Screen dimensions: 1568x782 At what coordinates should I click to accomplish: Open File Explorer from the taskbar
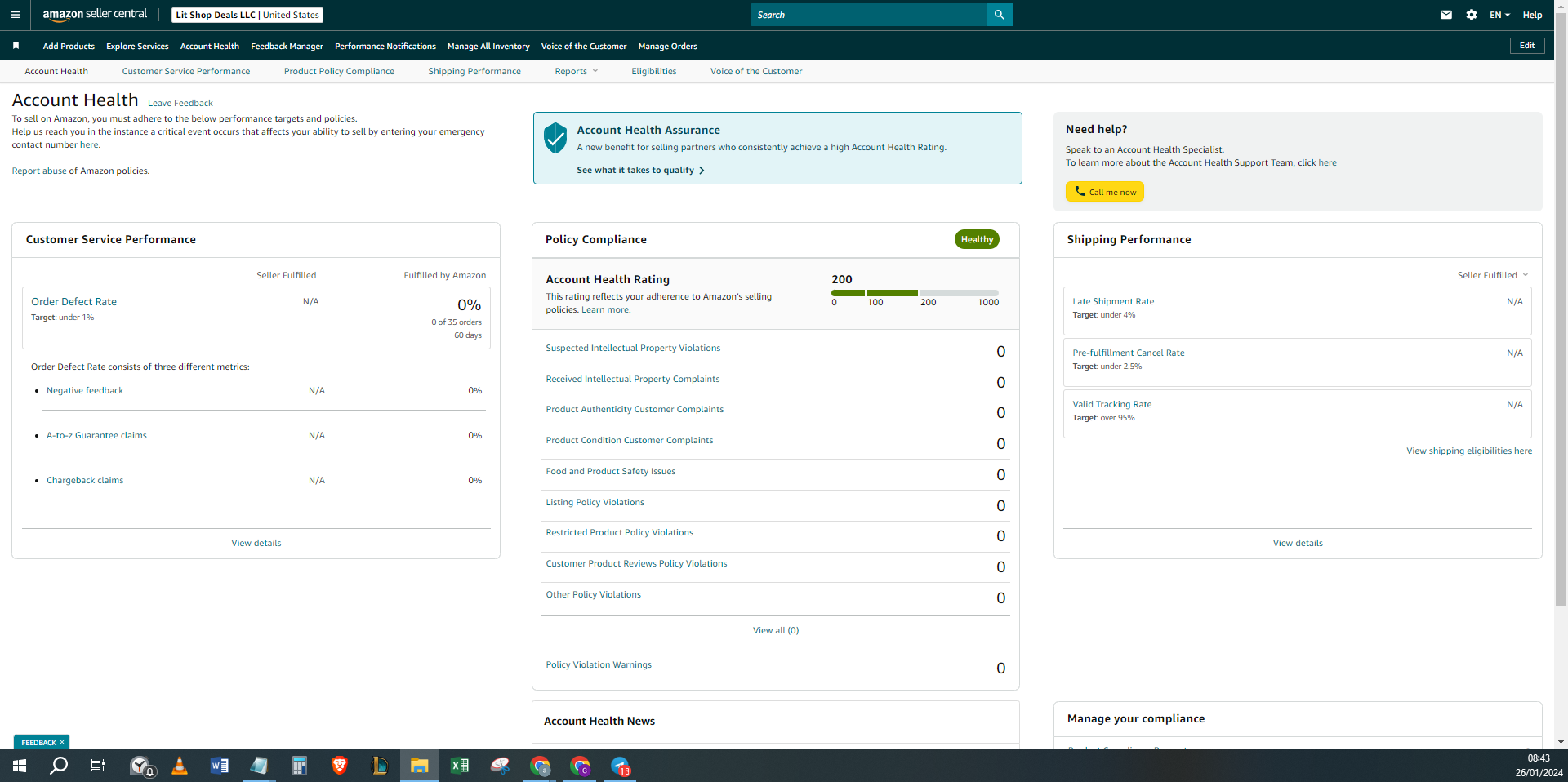(420, 766)
